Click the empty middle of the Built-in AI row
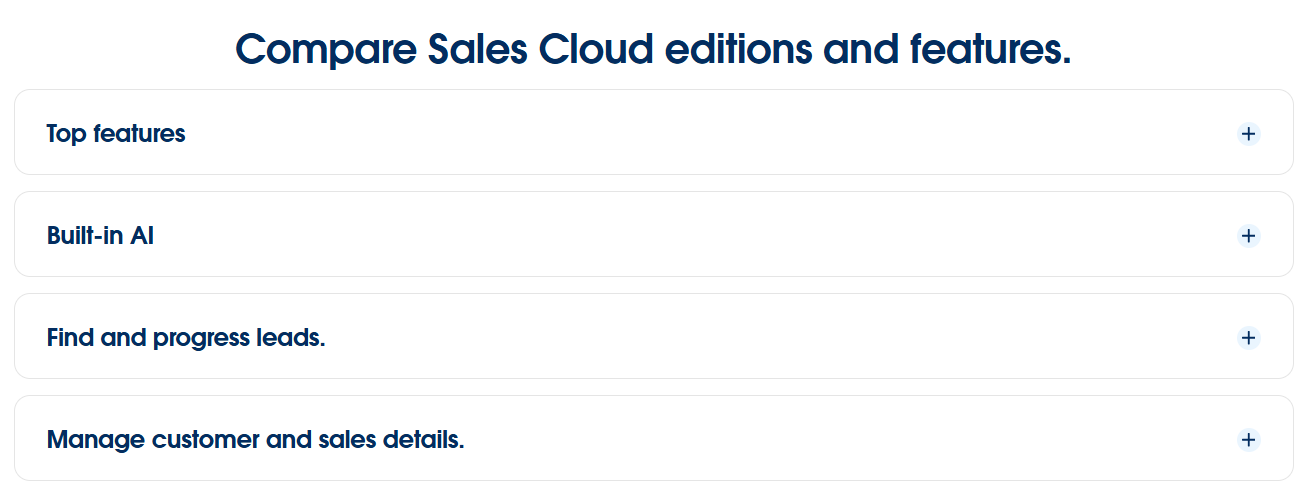This screenshot has height=486, width=1306. pos(700,236)
